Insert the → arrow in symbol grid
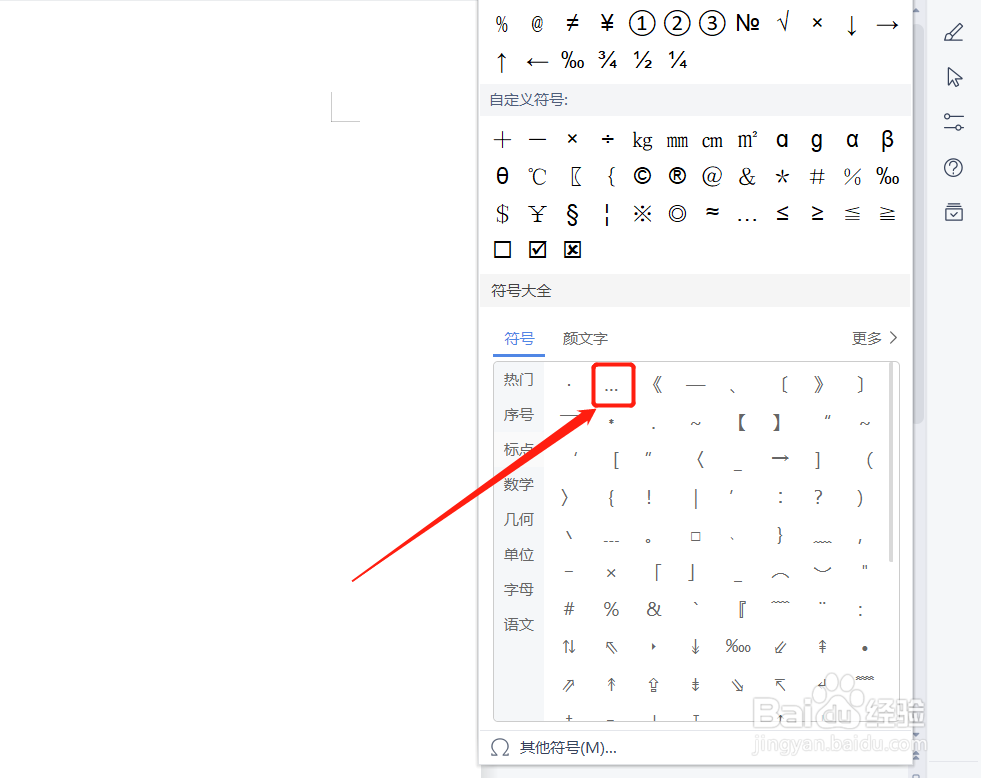The width and height of the screenshot is (981, 778). pos(780,459)
